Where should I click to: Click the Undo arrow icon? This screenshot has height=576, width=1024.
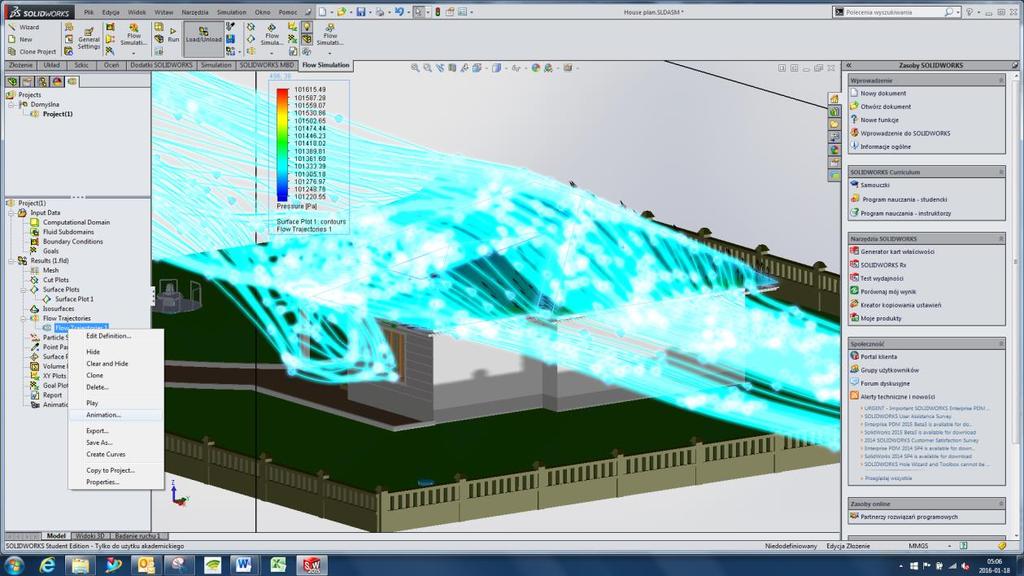tap(398, 12)
